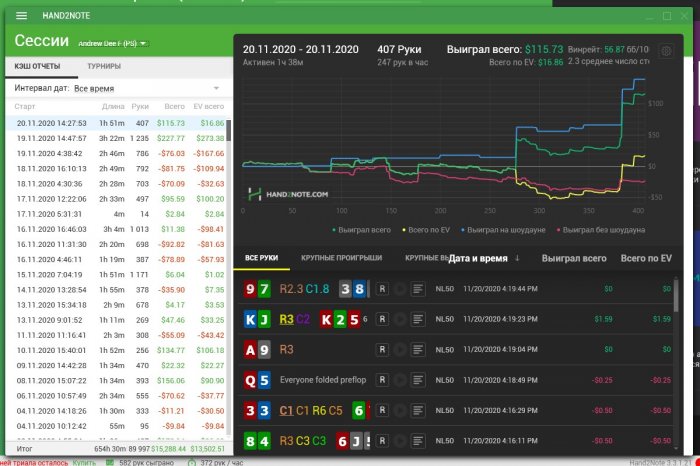Select session 17.11.2020 12:22:06
Image resolution: width=700 pixels, height=466 pixels.
point(117,199)
